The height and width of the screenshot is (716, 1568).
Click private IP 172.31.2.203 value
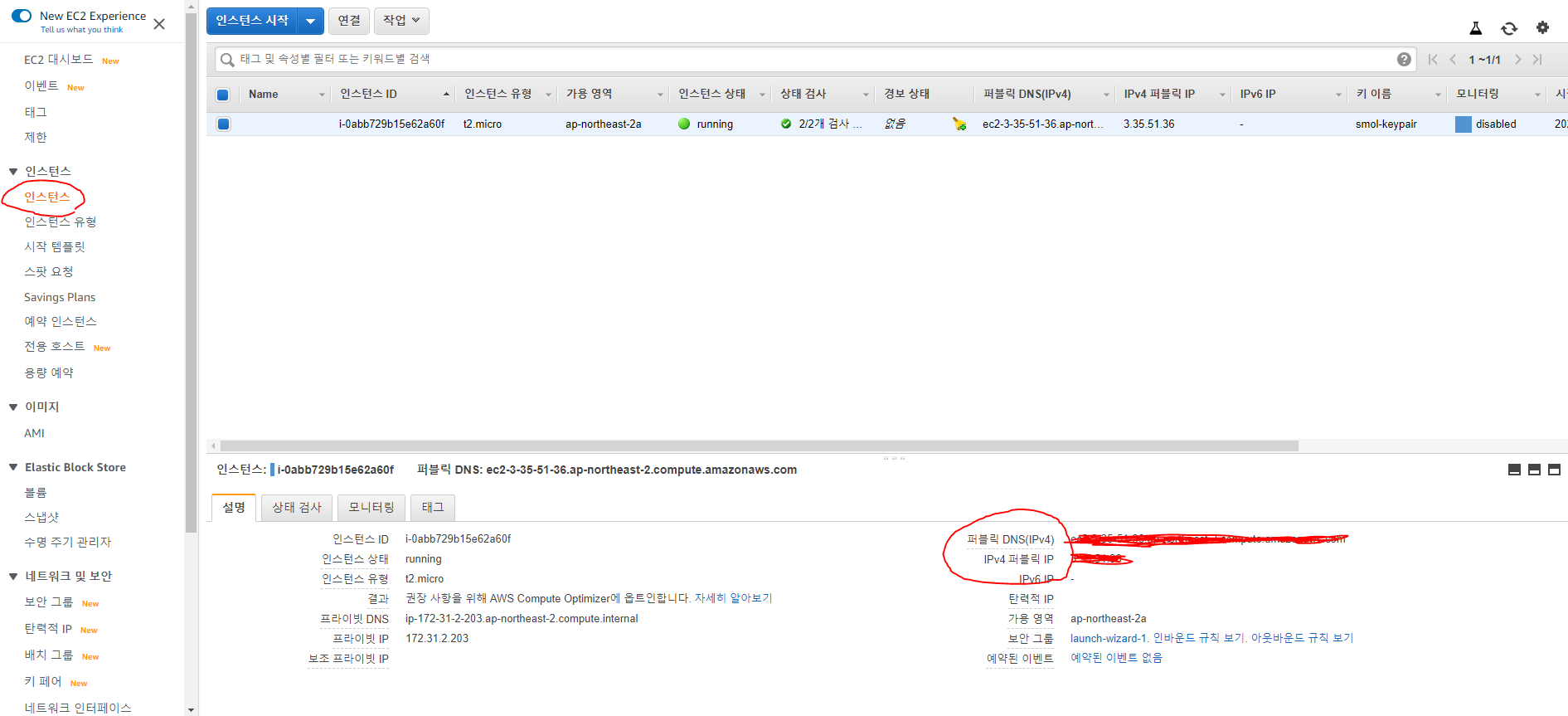coord(437,639)
